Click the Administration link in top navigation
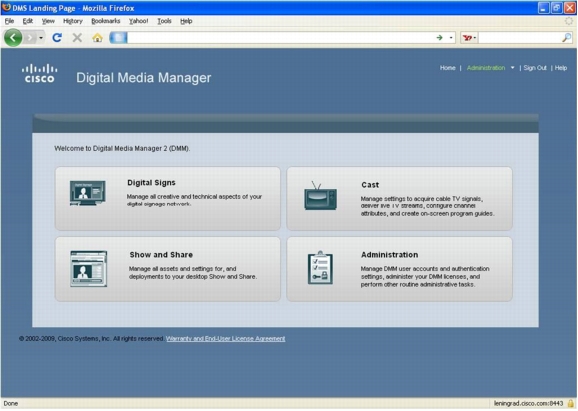Screen dimensions: 578x411 (x=486, y=68)
